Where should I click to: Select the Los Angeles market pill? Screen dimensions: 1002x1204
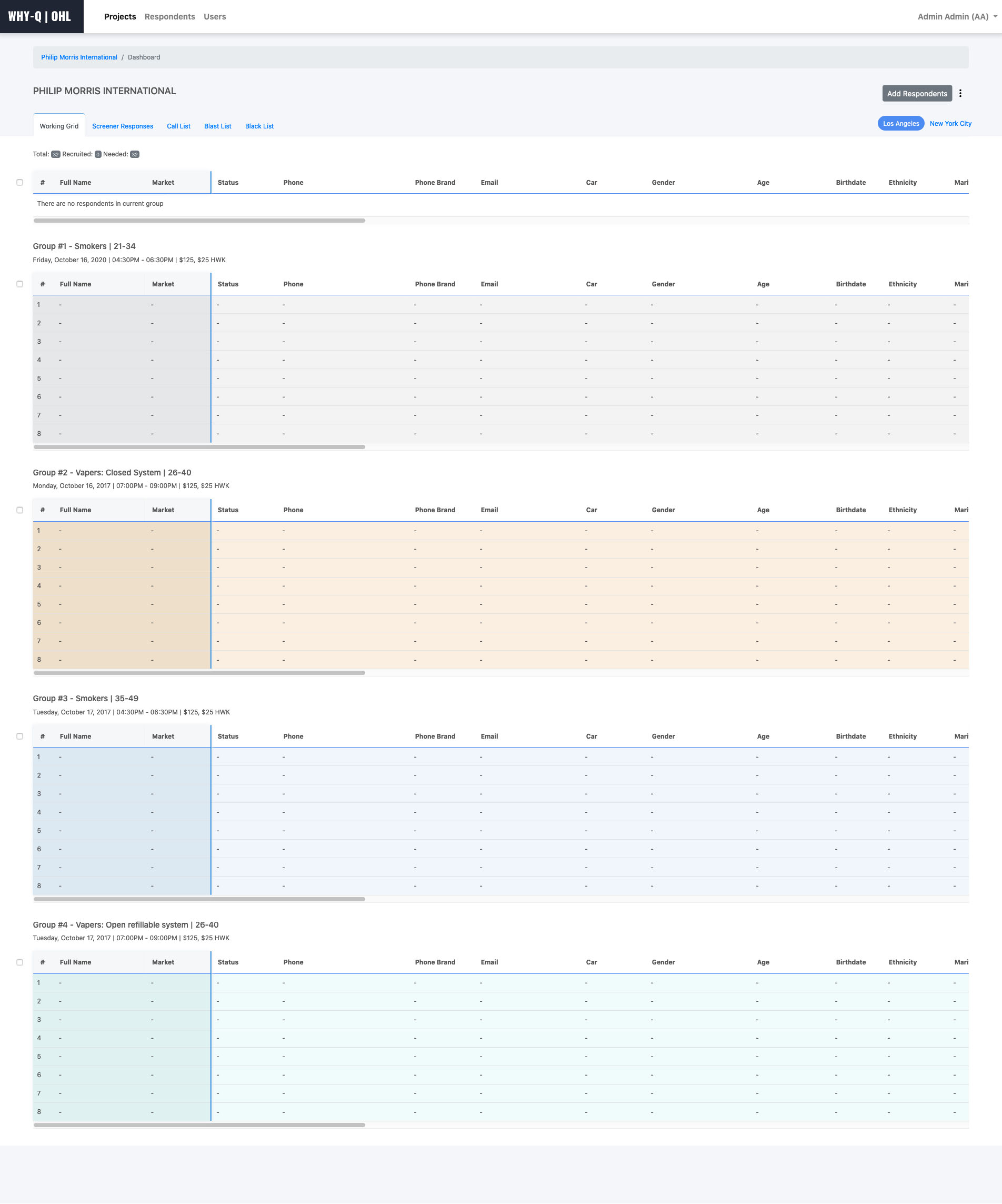tap(900, 123)
